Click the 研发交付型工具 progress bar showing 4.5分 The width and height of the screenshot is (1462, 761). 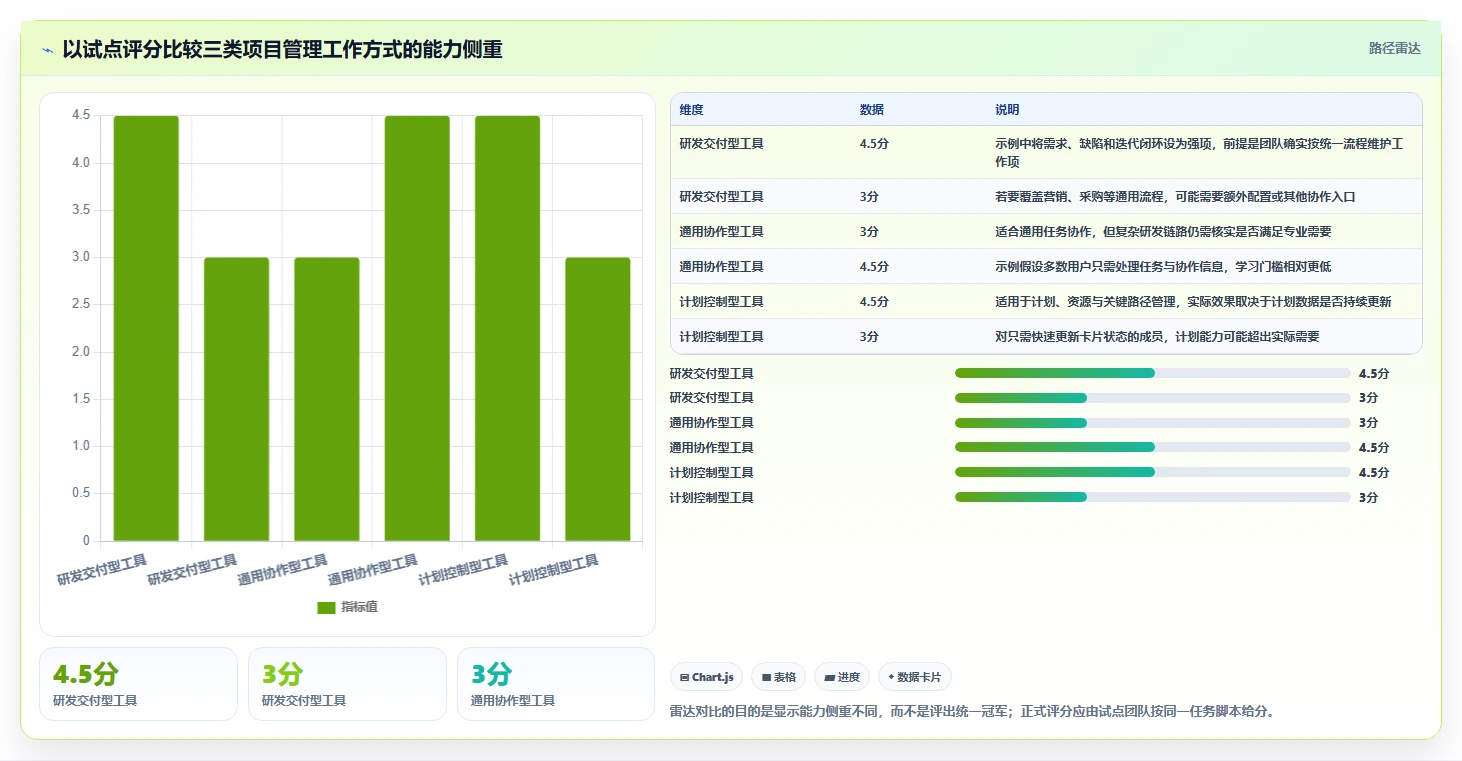(x=1153, y=373)
